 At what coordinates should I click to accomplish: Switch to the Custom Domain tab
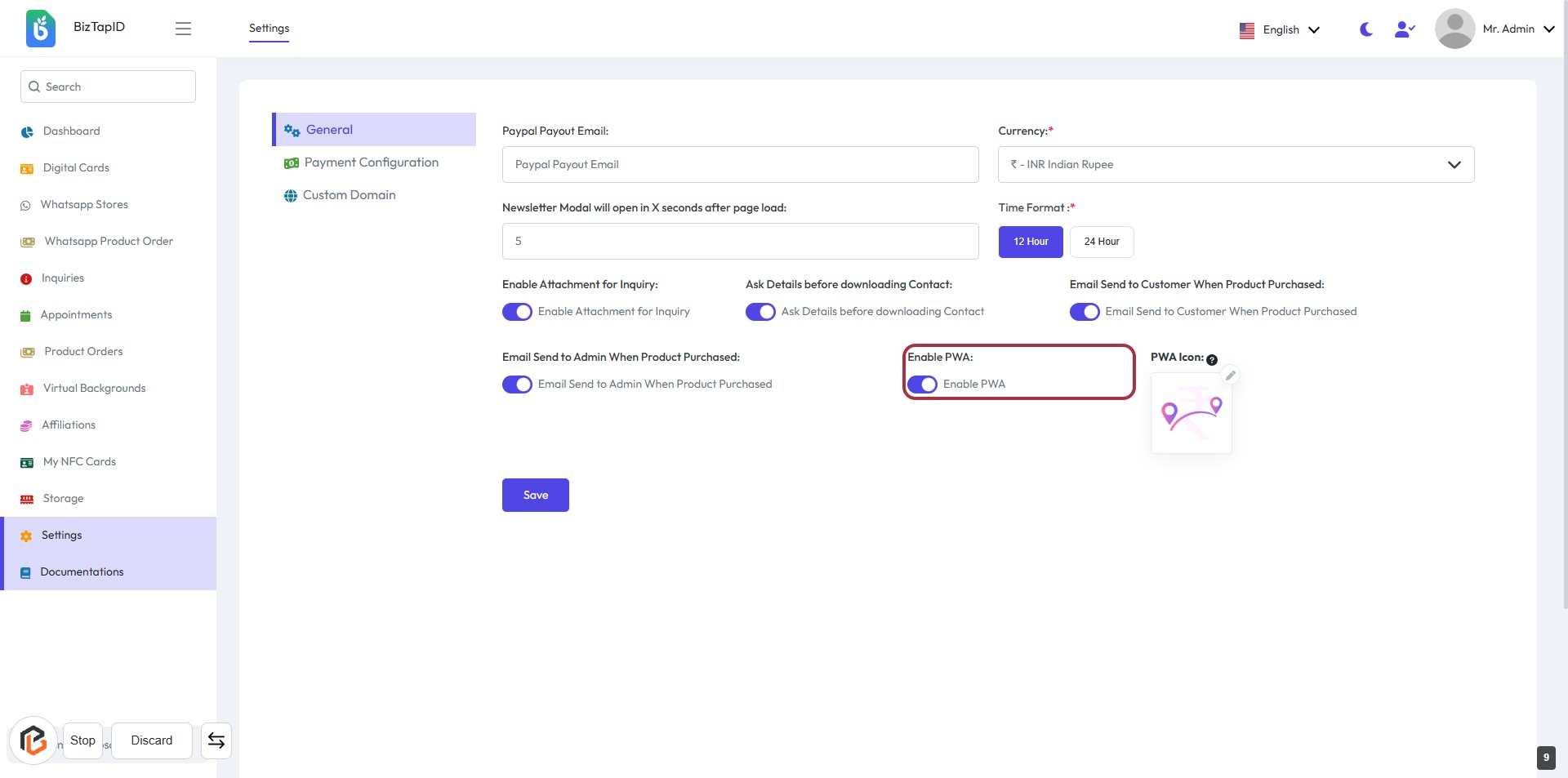pos(349,195)
